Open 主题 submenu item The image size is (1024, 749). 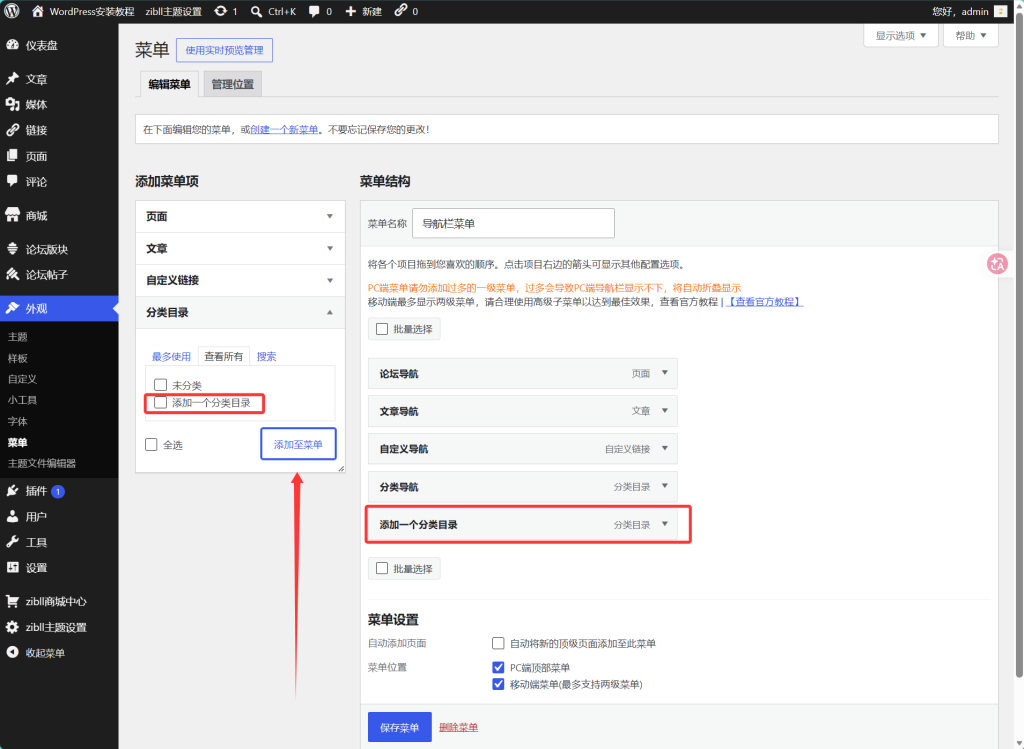[x=18, y=337]
